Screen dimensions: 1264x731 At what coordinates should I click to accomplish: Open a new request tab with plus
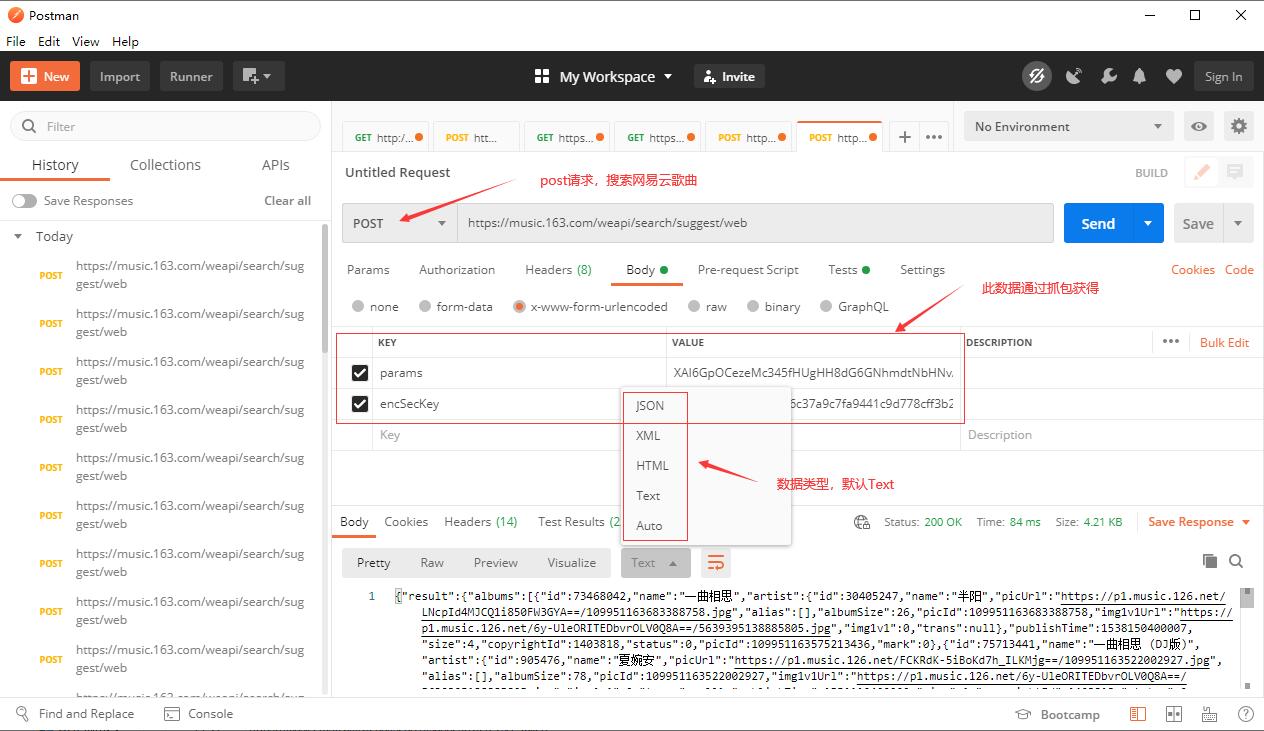904,137
